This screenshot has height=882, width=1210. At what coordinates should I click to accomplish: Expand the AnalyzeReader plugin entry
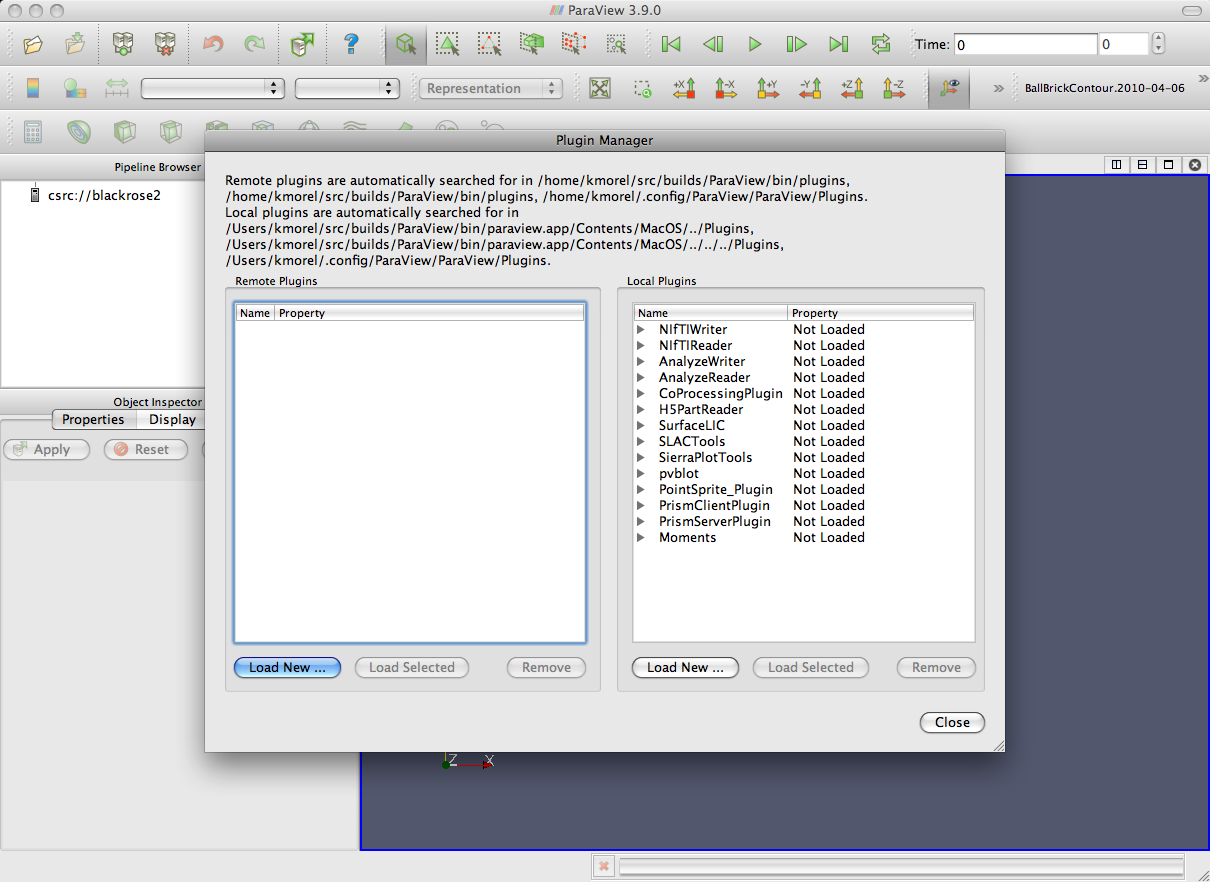pos(641,378)
